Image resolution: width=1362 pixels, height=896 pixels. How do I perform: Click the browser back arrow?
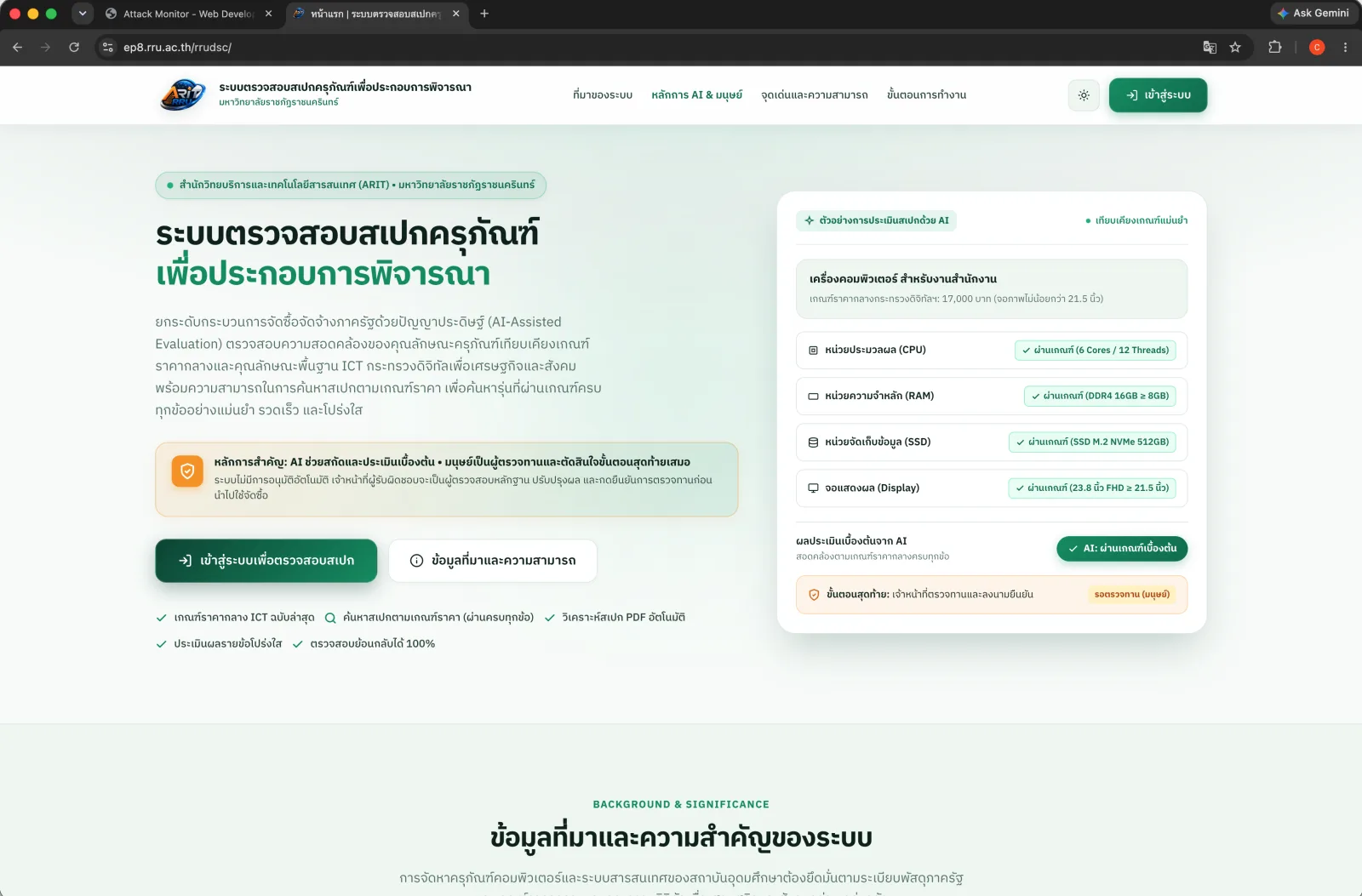click(18, 48)
